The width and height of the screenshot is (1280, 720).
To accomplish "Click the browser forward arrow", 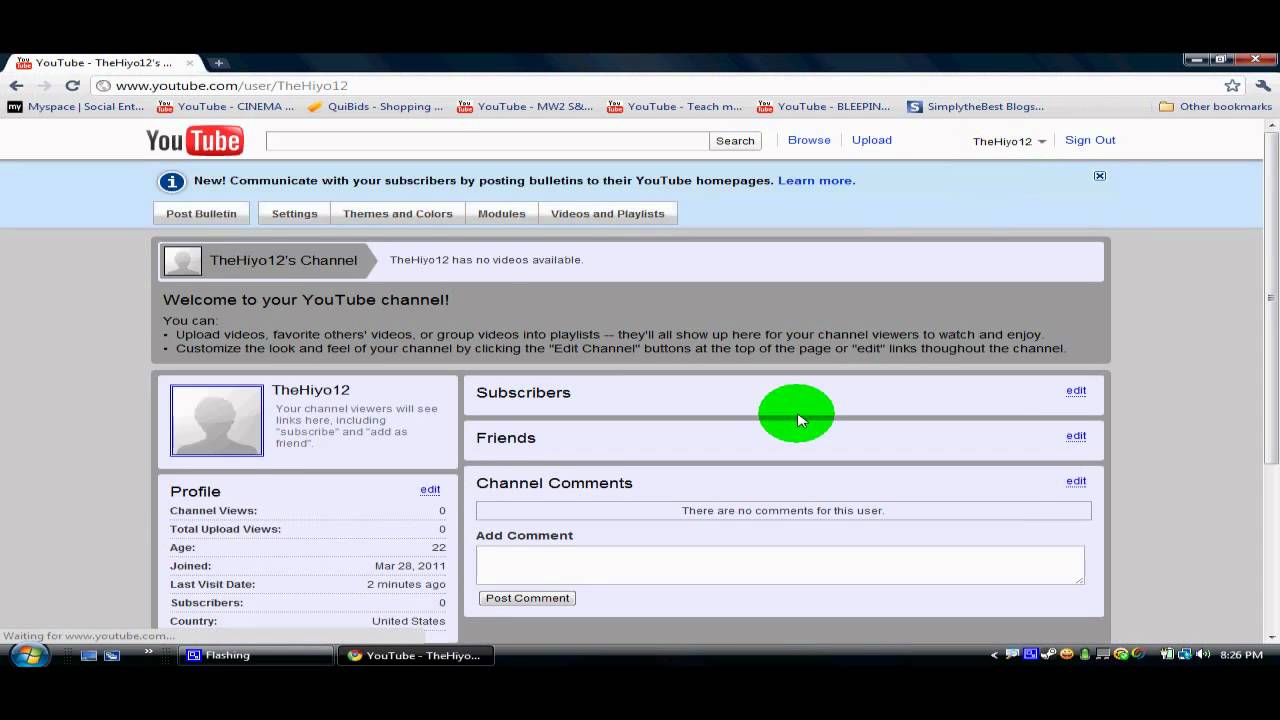I will point(43,86).
